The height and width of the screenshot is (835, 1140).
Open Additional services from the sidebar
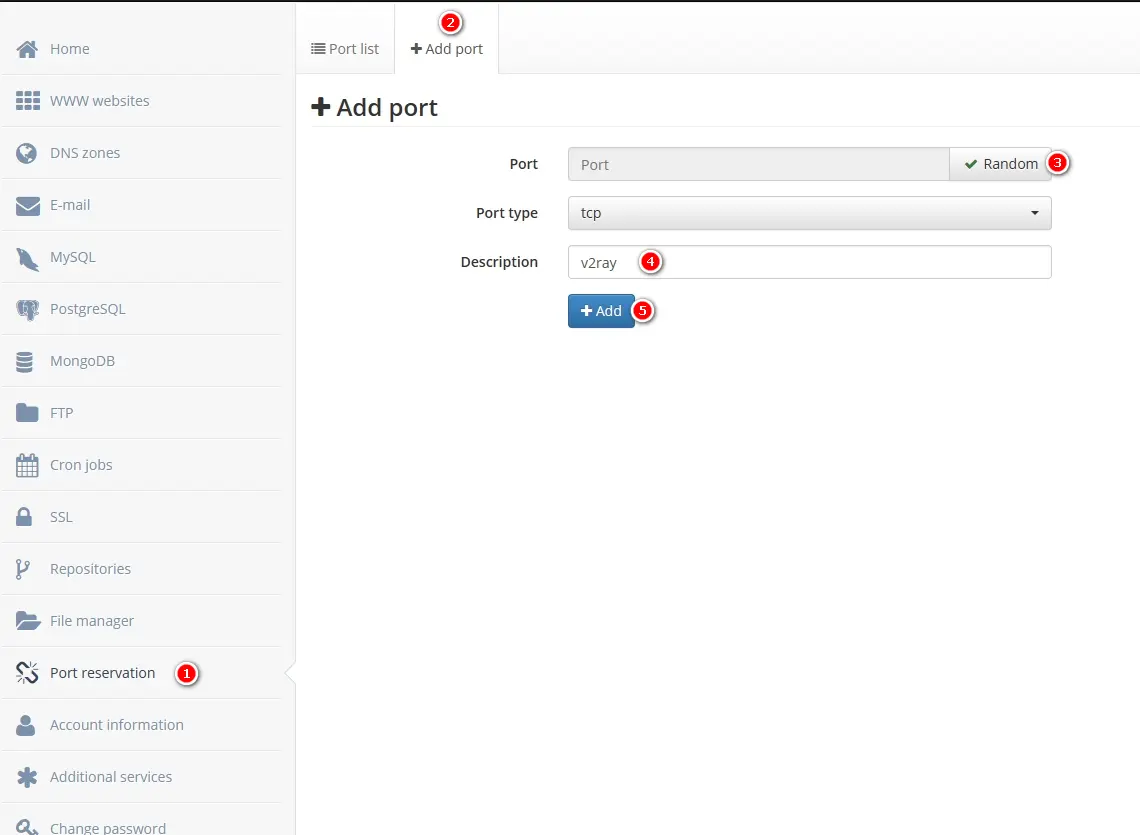tap(110, 777)
